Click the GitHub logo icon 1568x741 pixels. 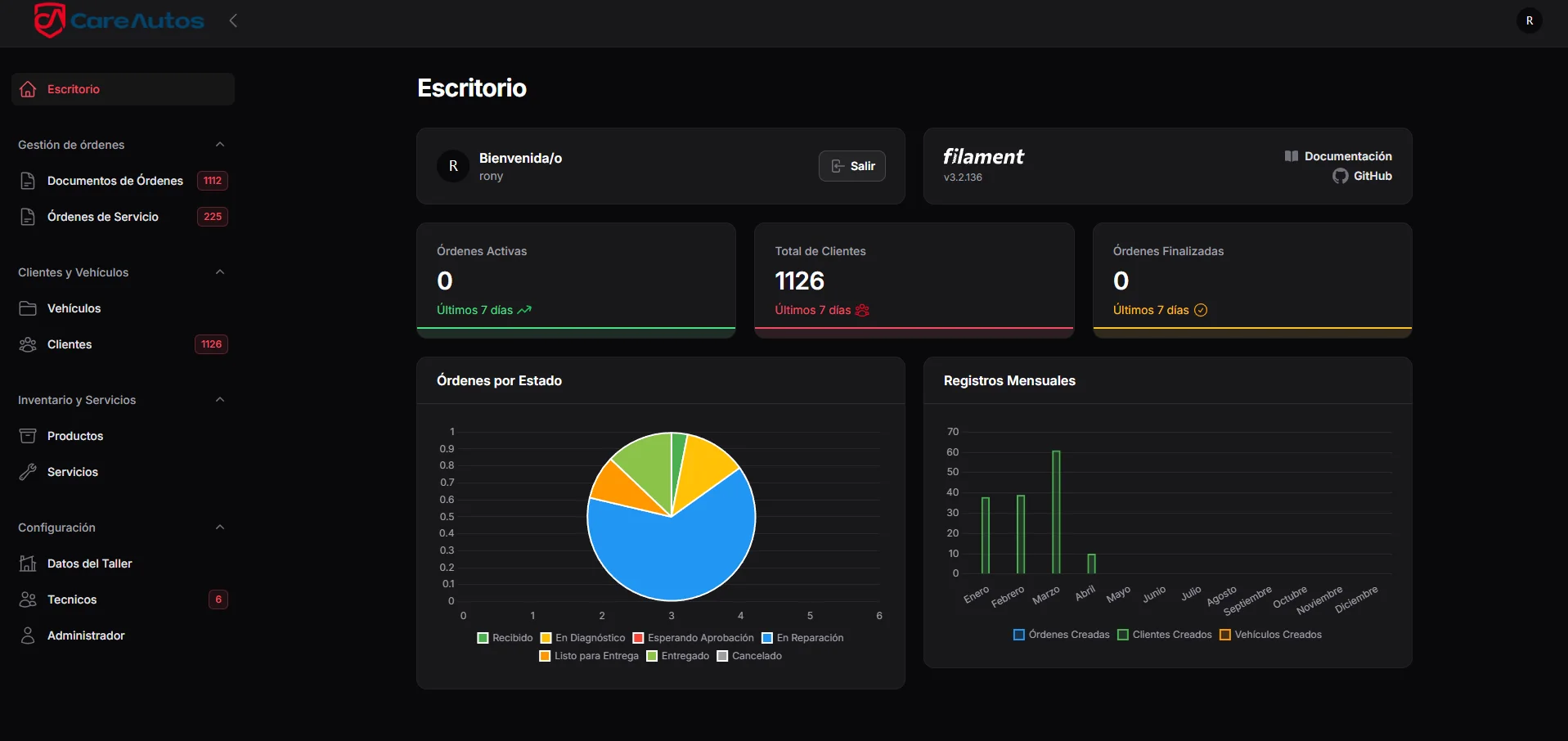[1340, 176]
